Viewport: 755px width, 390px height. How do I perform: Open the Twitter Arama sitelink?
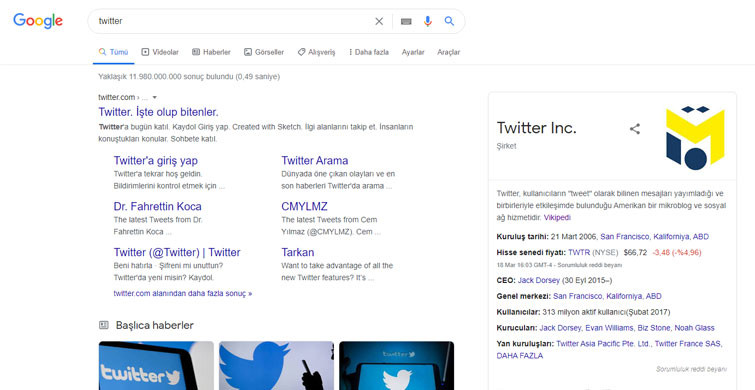point(315,160)
